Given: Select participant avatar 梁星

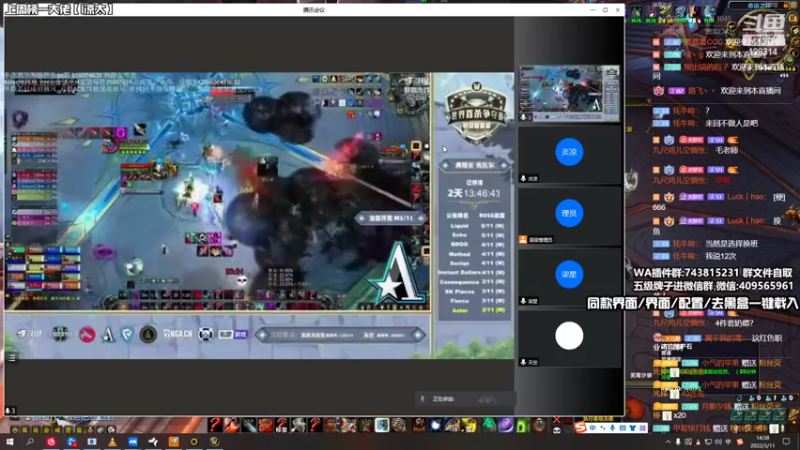Looking at the screenshot, I should tap(569, 274).
